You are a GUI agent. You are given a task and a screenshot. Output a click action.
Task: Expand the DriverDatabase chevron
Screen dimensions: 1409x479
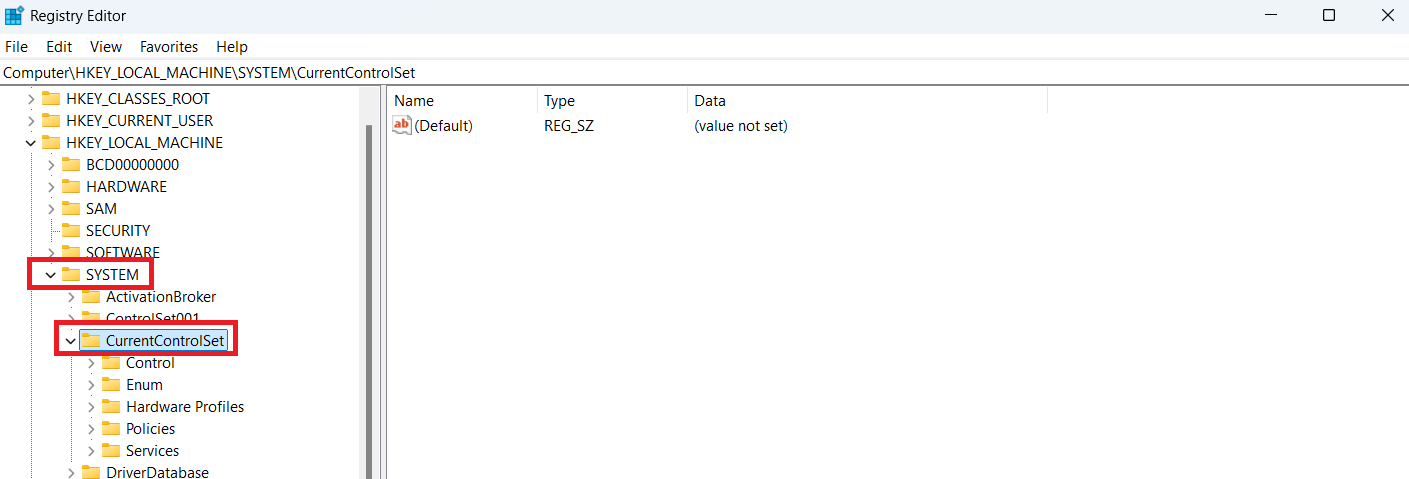point(71,473)
